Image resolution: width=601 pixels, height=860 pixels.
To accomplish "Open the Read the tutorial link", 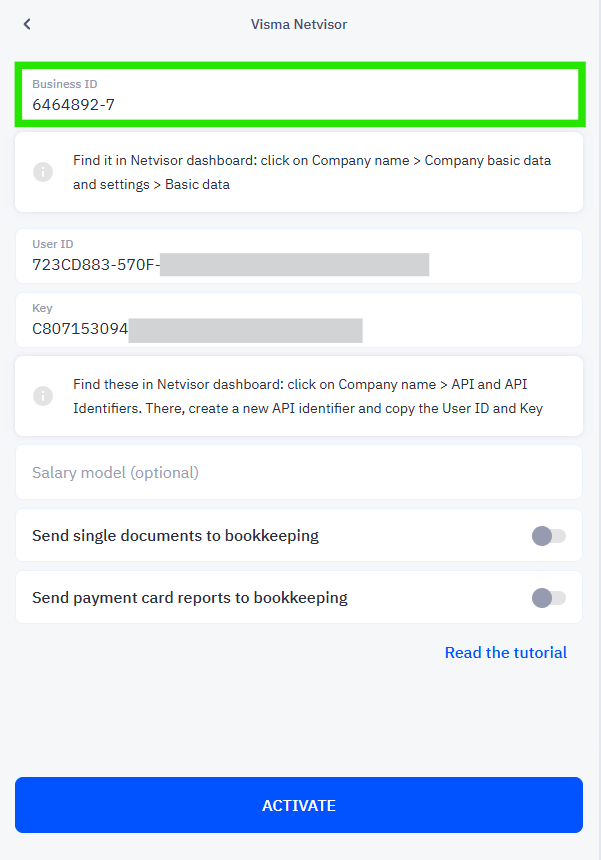I will click(x=506, y=653).
